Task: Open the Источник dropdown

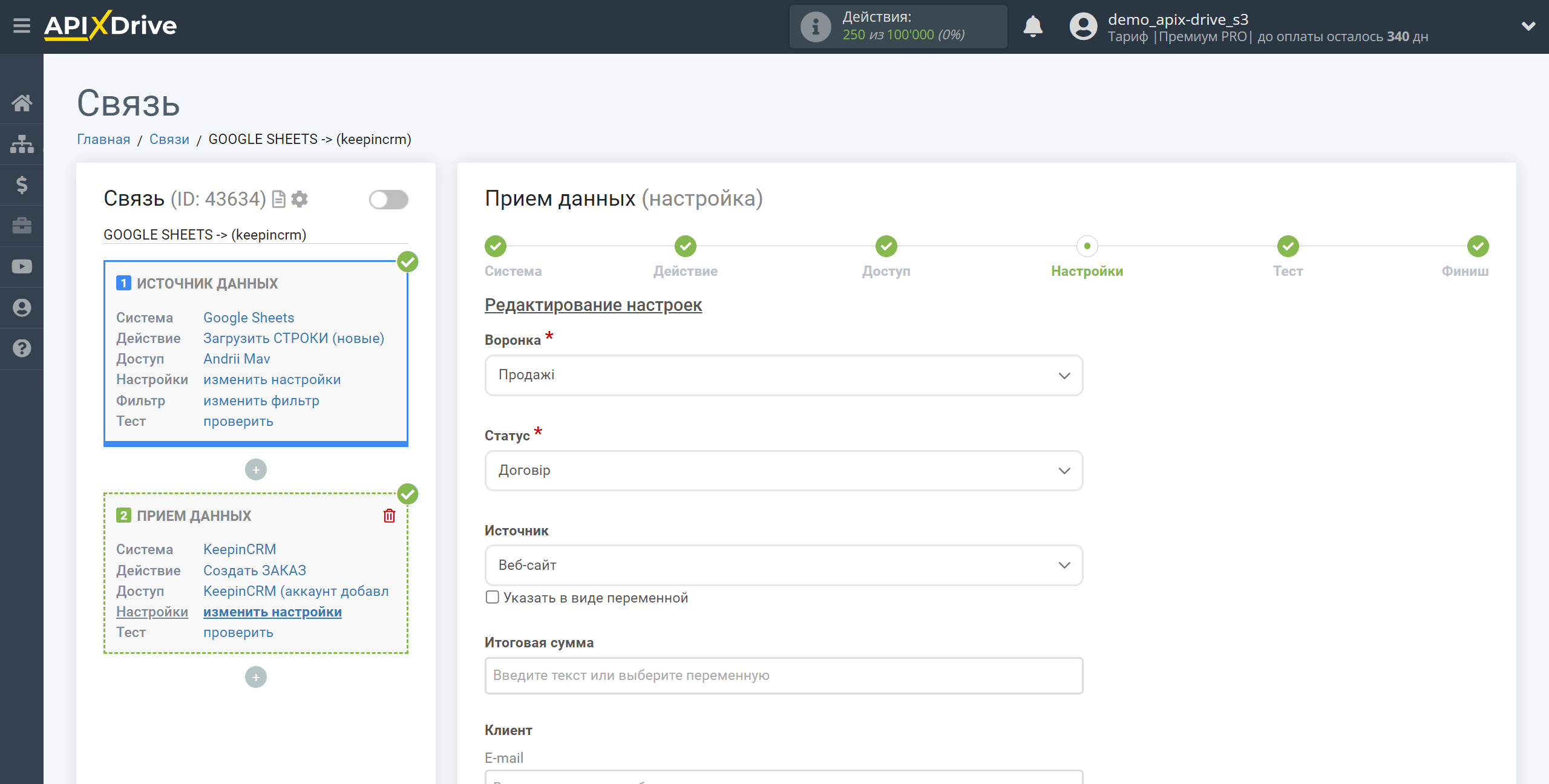Action: coord(784,565)
